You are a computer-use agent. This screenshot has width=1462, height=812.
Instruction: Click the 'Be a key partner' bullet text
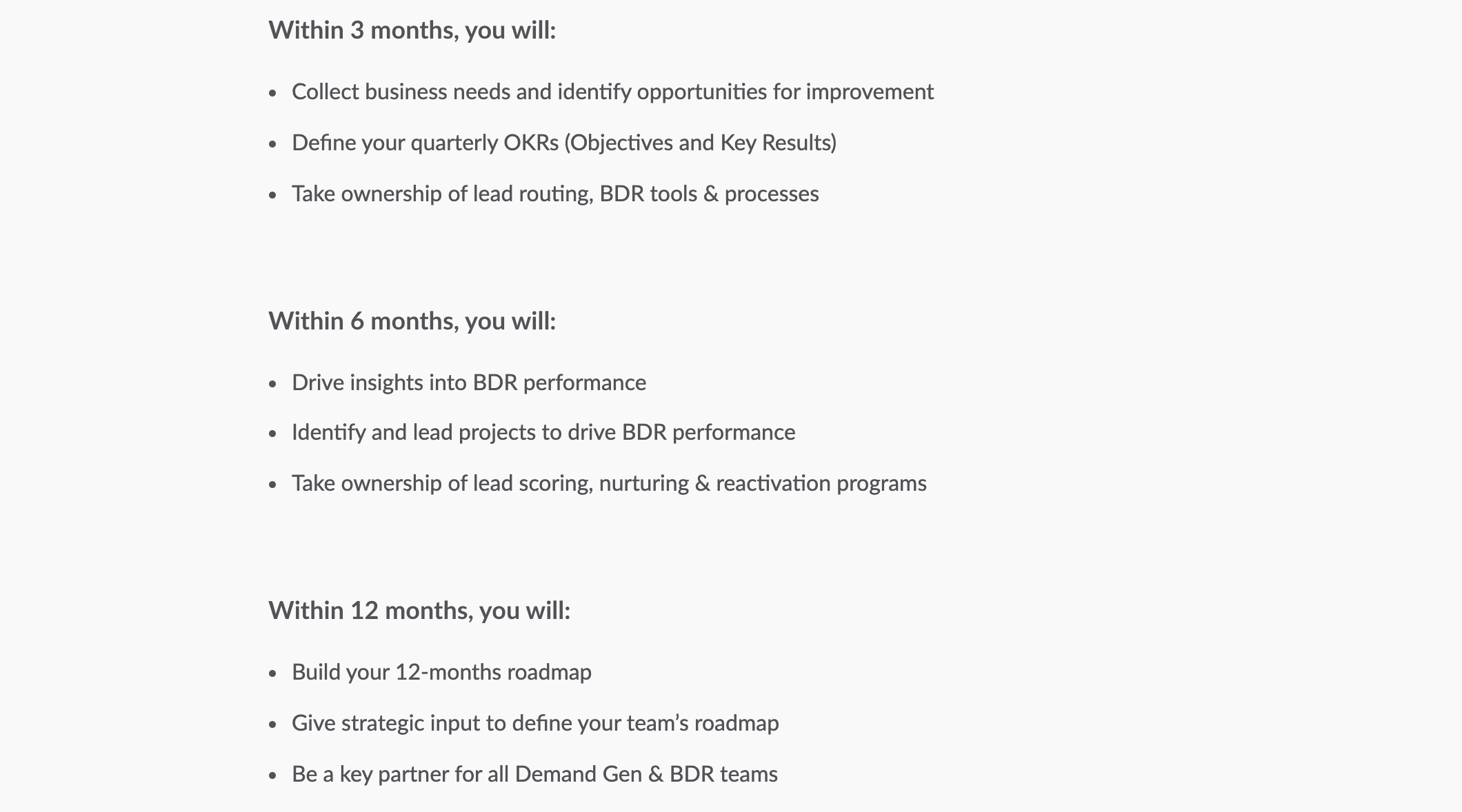pyautogui.click(x=534, y=775)
